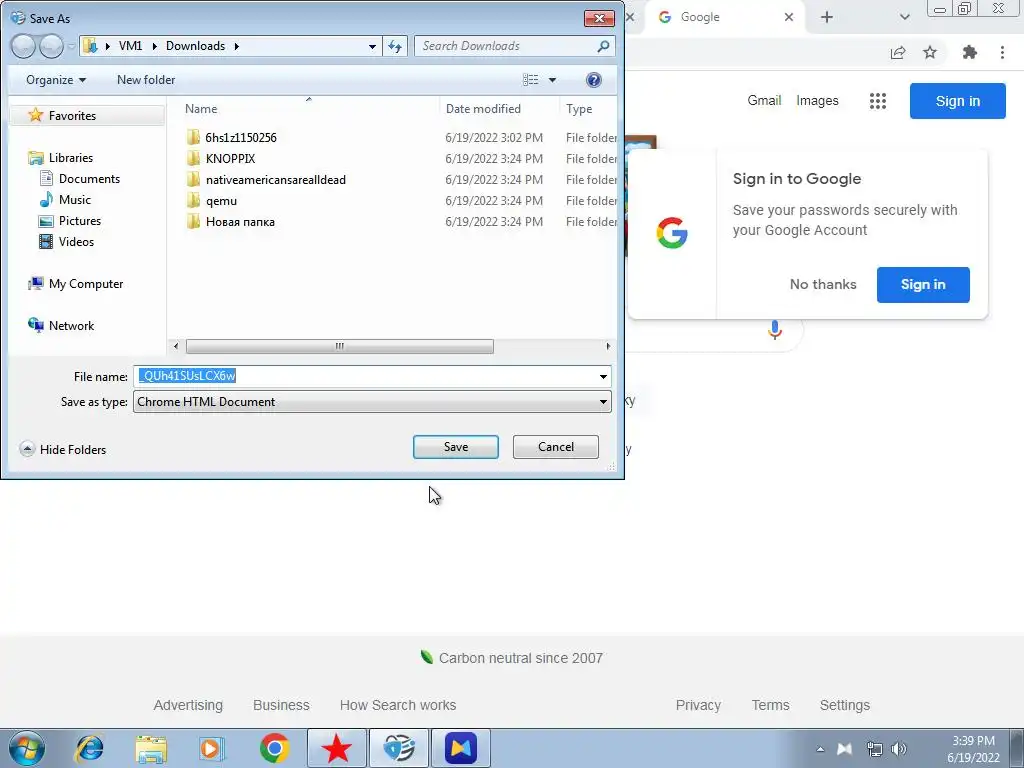Open Videos library
This screenshot has width=1024, height=768.
tap(76, 242)
